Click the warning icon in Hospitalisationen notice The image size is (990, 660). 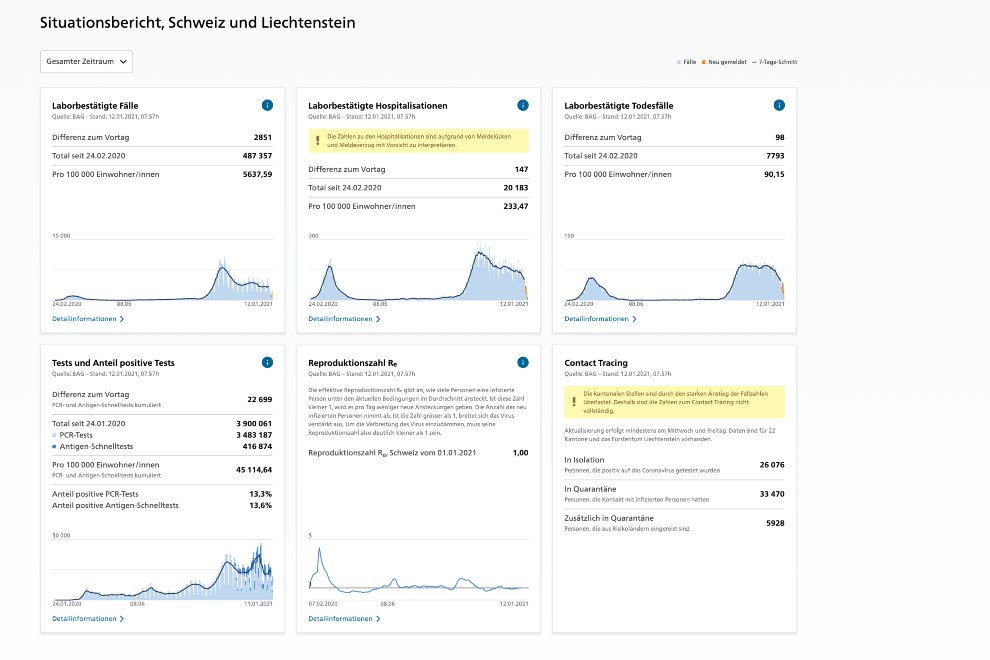tap(318, 141)
